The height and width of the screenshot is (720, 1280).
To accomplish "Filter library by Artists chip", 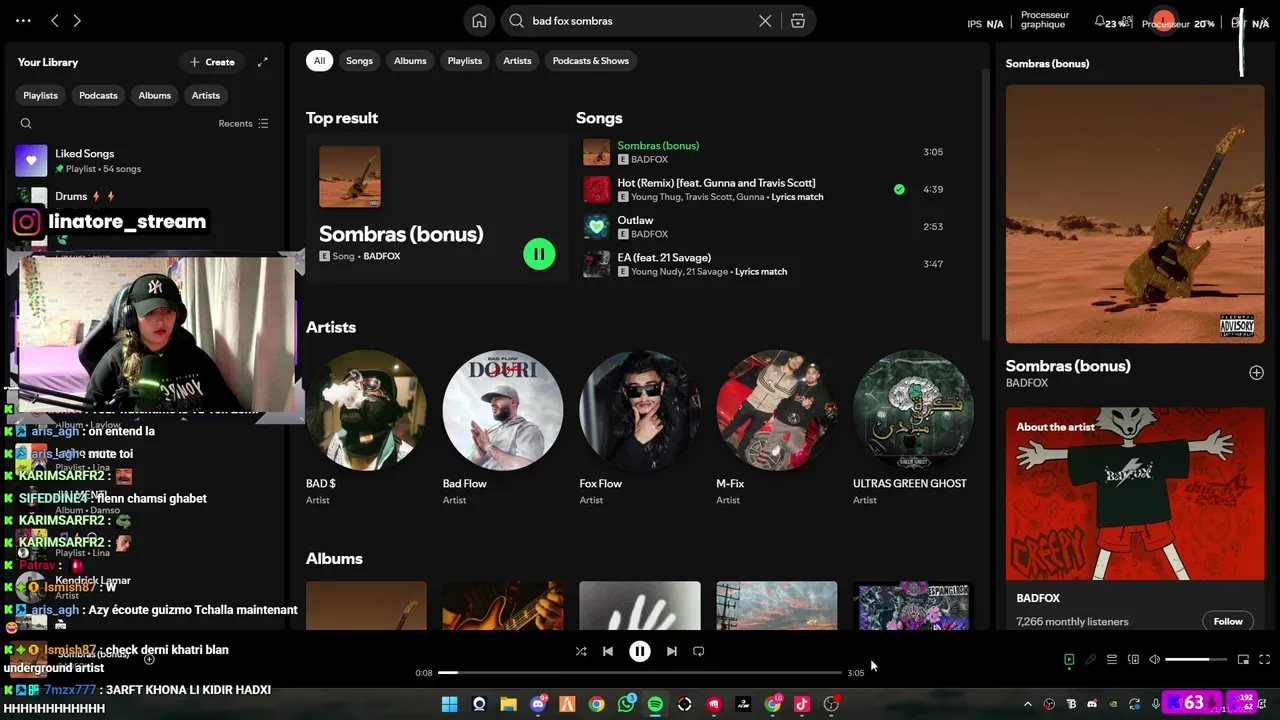I will pyautogui.click(x=206, y=95).
